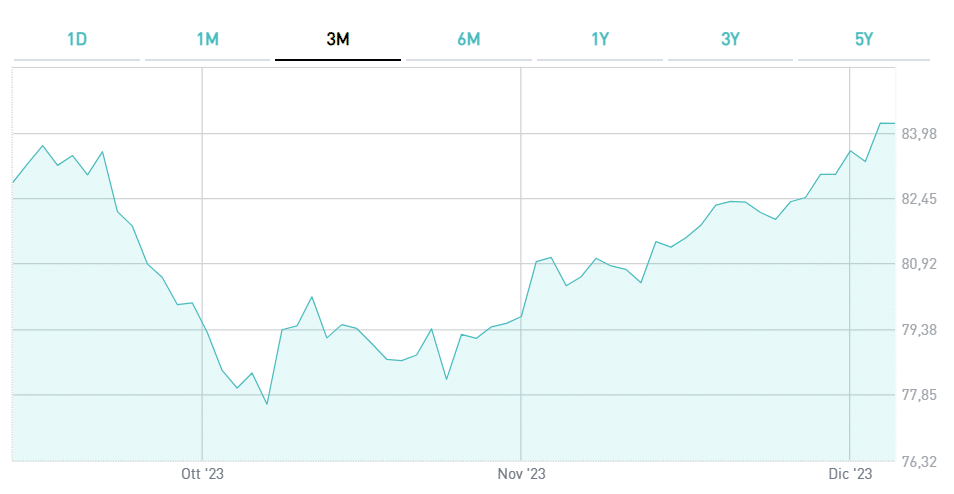Viewport: 954px width, 494px height.
Task: Click the Dic '23 date label
Action: (x=849, y=473)
